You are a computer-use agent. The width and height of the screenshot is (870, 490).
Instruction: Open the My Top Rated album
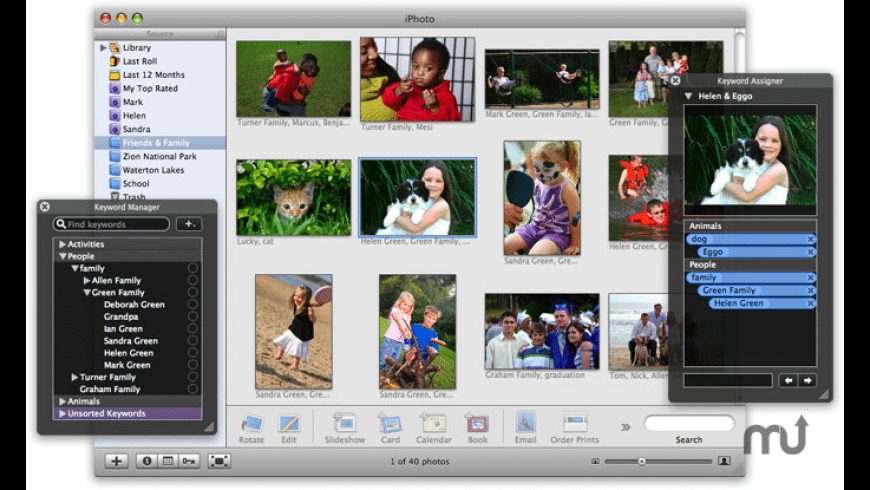tap(150, 88)
